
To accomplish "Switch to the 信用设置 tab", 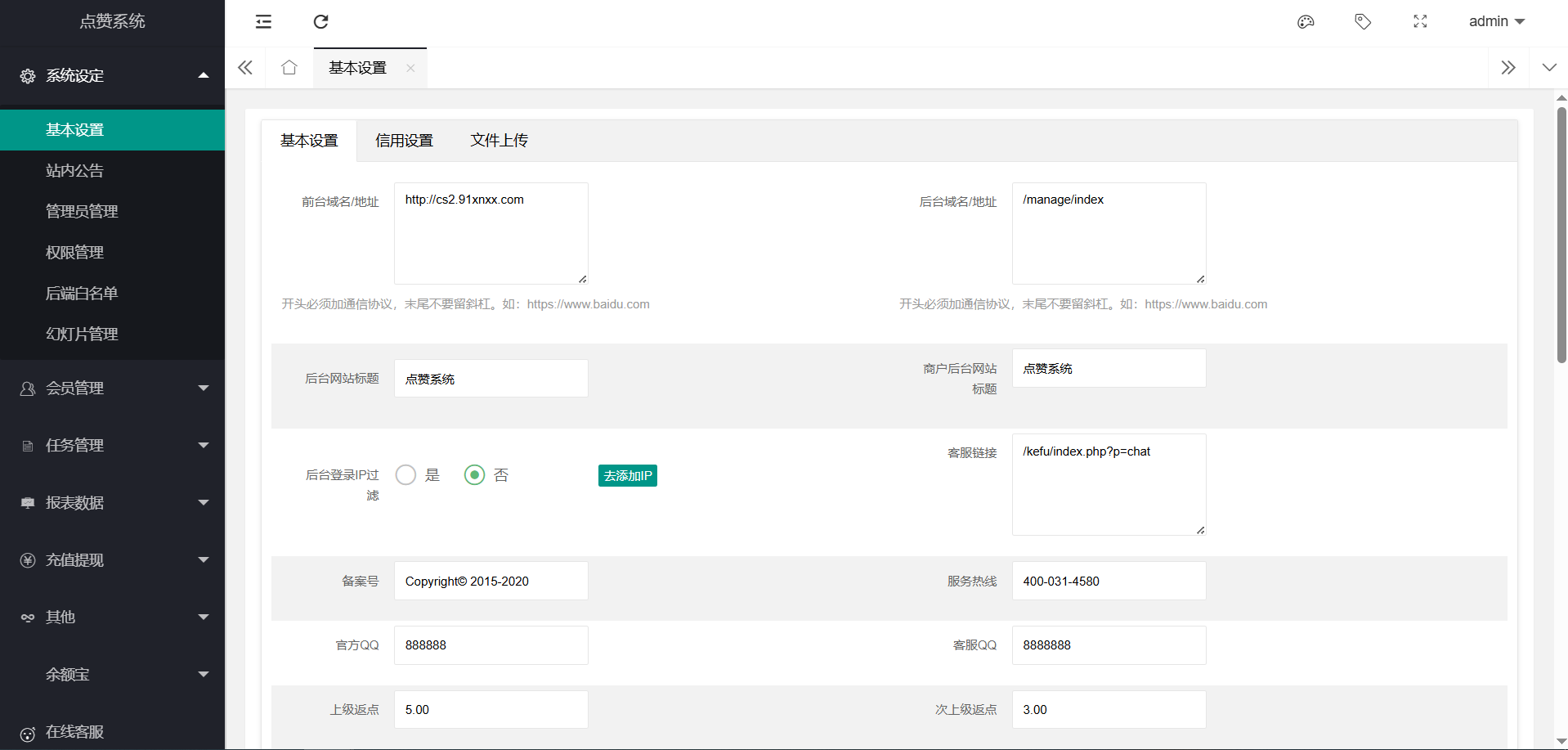I will pyautogui.click(x=404, y=141).
